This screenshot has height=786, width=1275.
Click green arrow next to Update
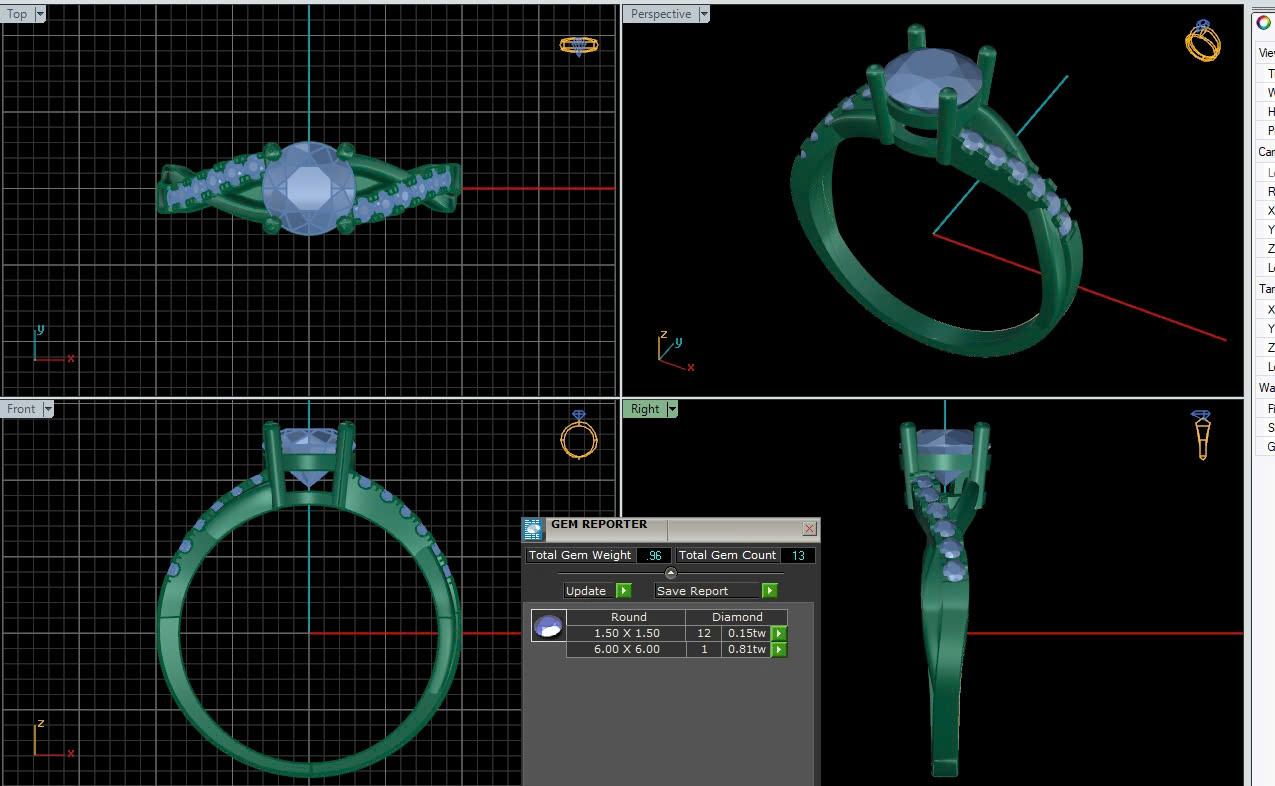pos(623,591)
